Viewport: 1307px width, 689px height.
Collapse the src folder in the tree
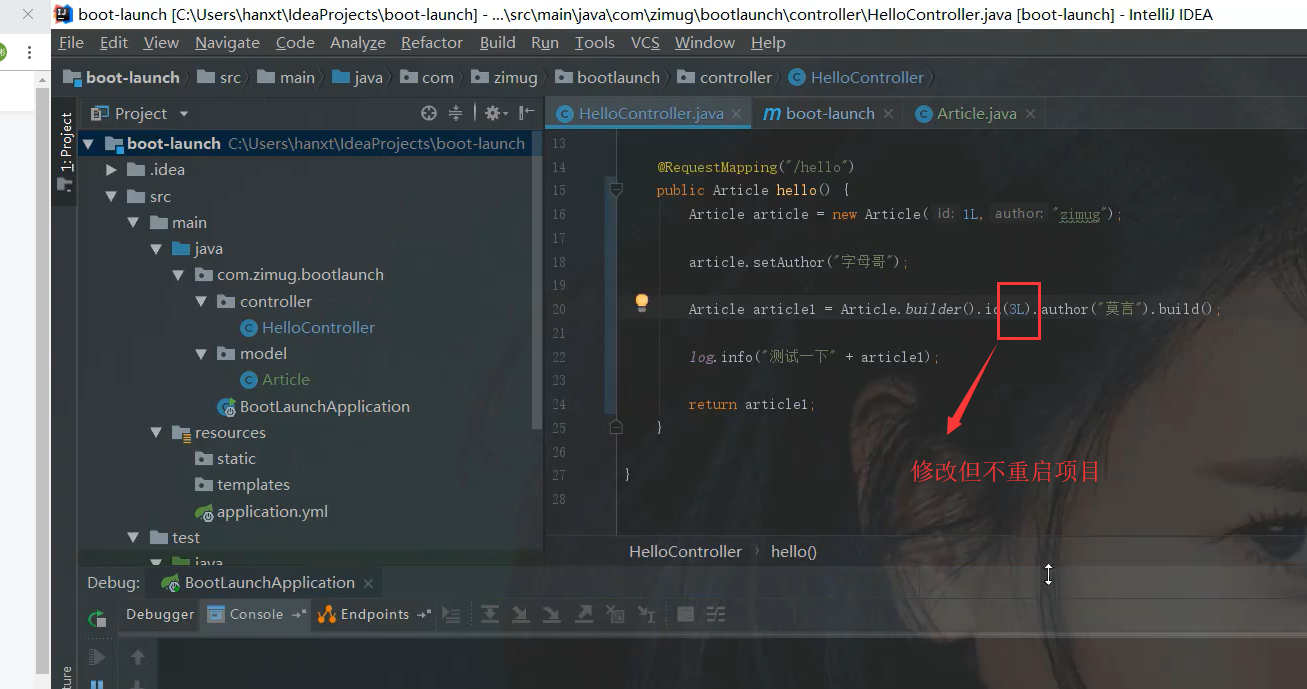(111, 196)
